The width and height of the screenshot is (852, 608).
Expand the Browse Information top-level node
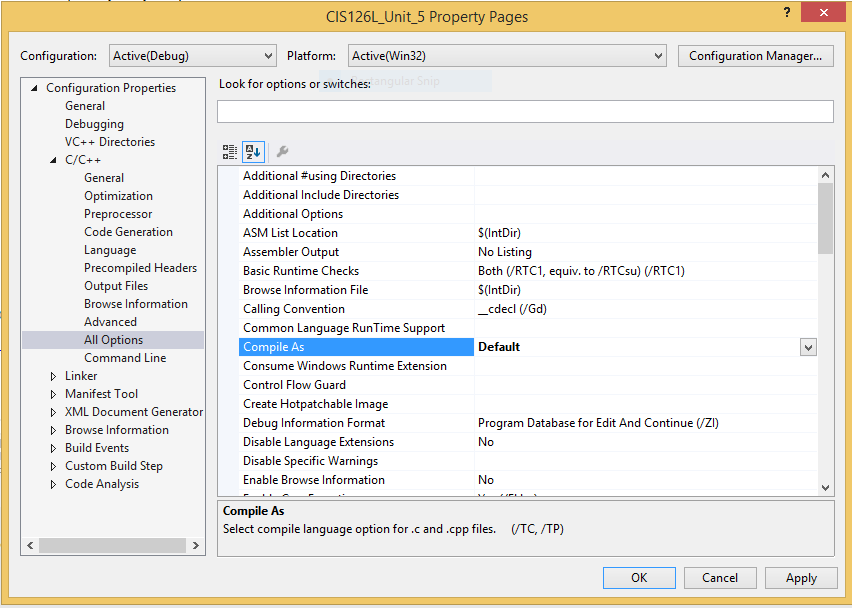[53, 430]
